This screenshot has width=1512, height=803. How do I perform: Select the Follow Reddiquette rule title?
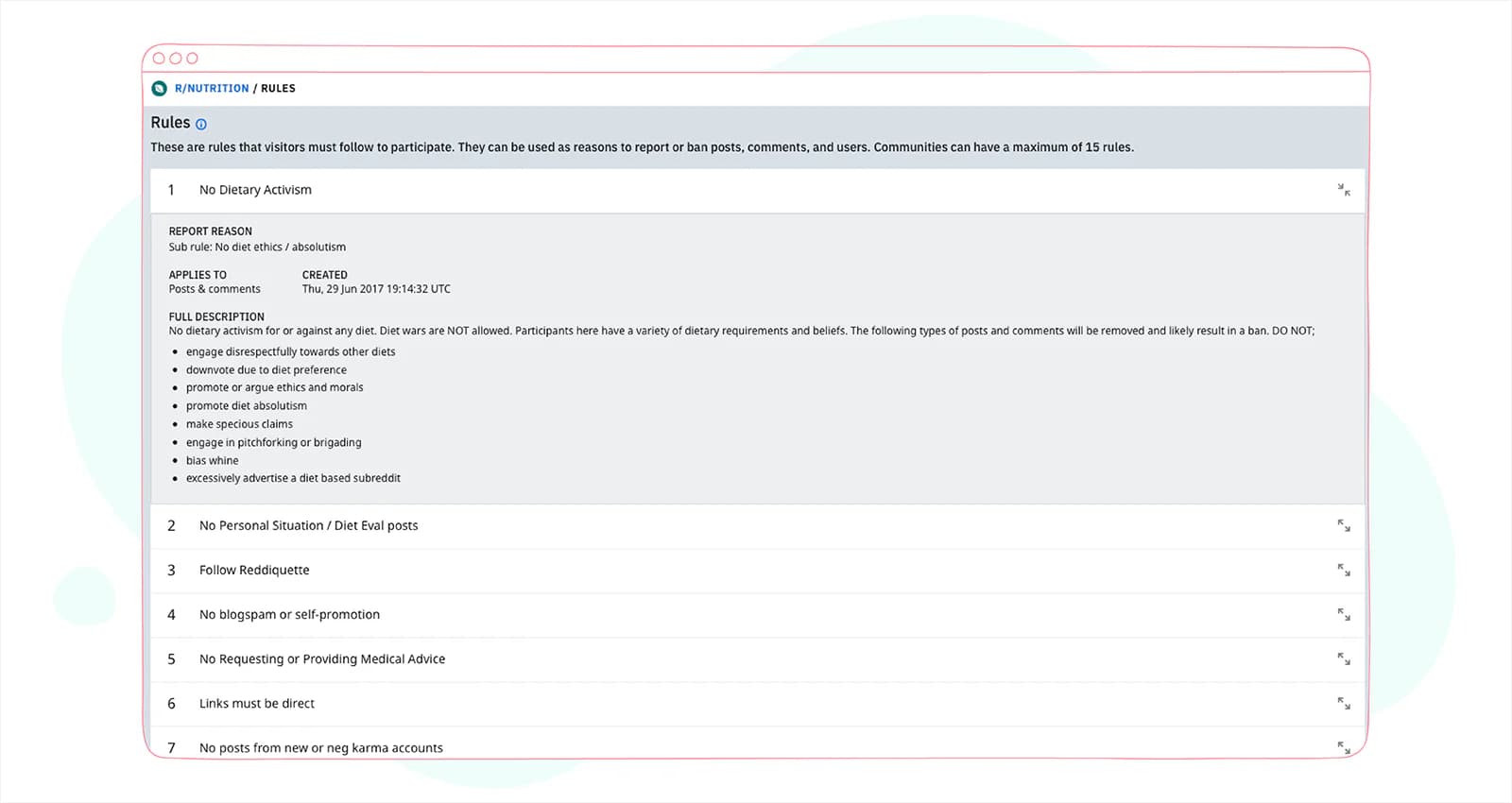(x=254, y=570)
